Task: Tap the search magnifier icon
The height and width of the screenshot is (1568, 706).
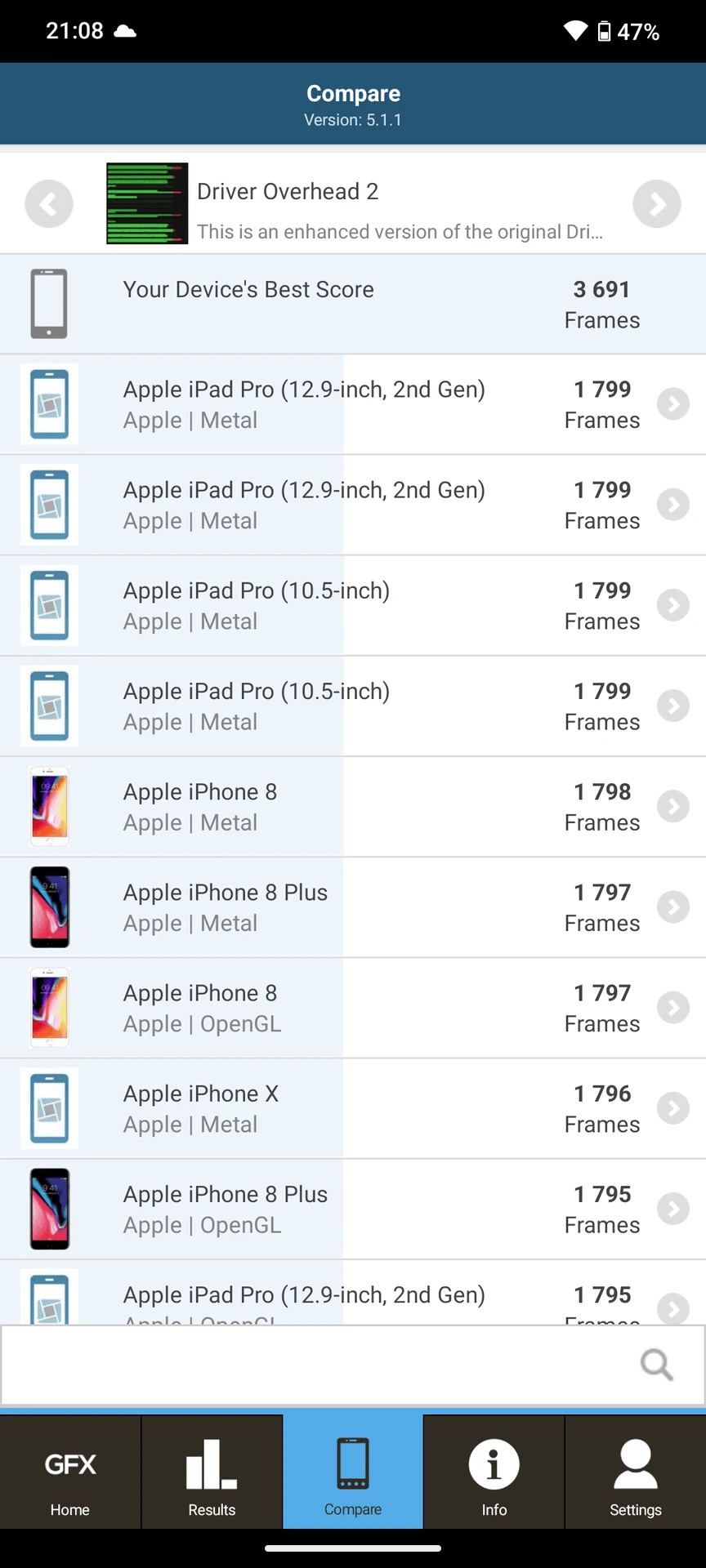Action: click(x=657, y=1365)
